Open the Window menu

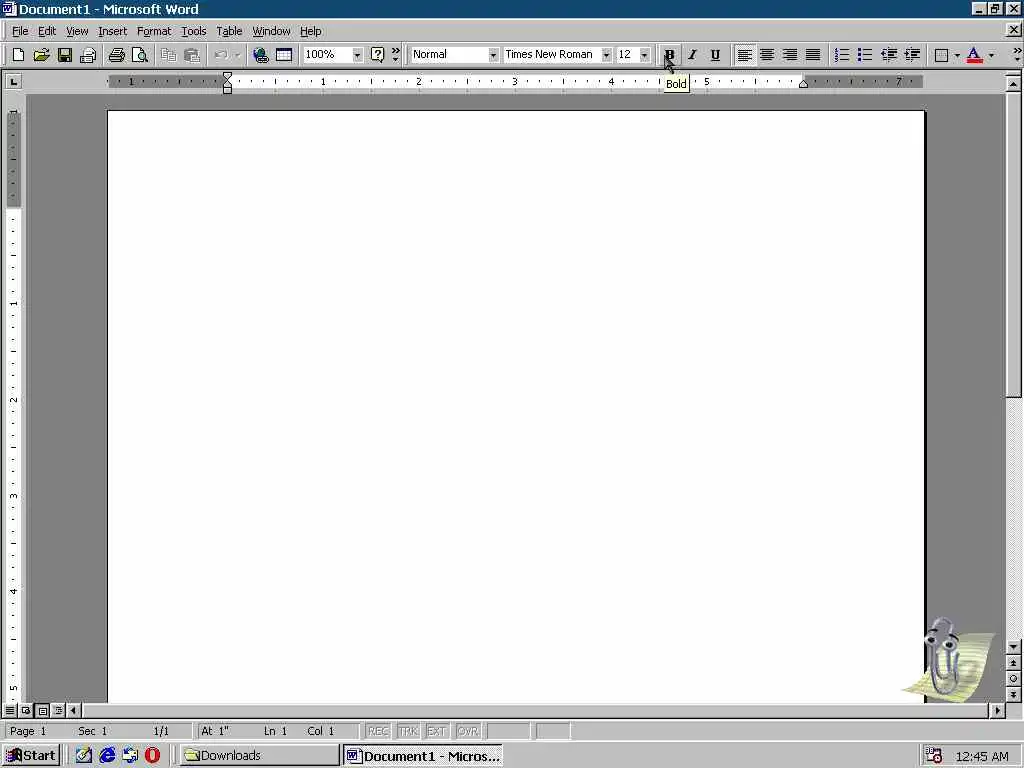[271, 31]
